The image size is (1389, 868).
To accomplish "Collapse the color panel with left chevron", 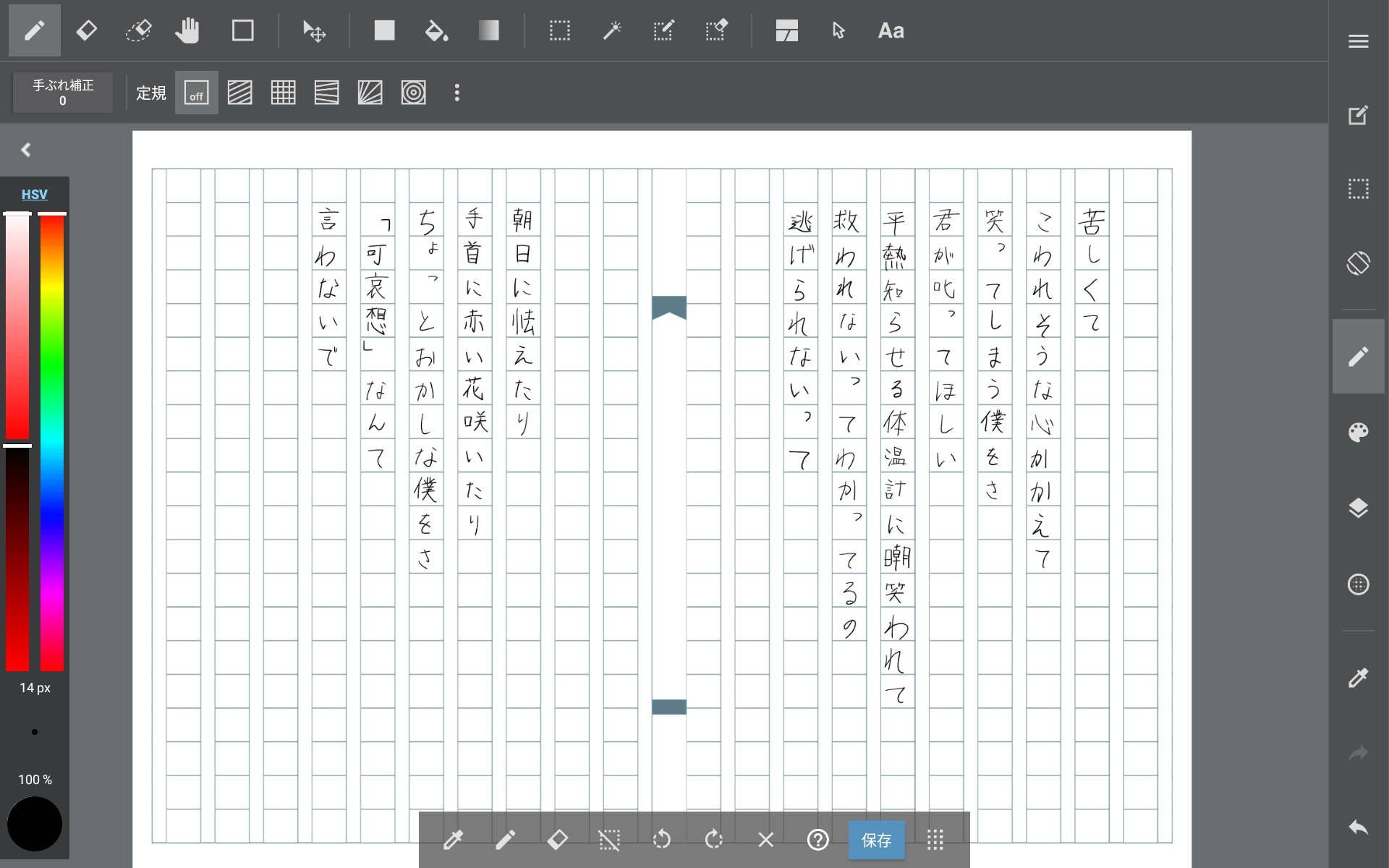I will pos(26,150).
